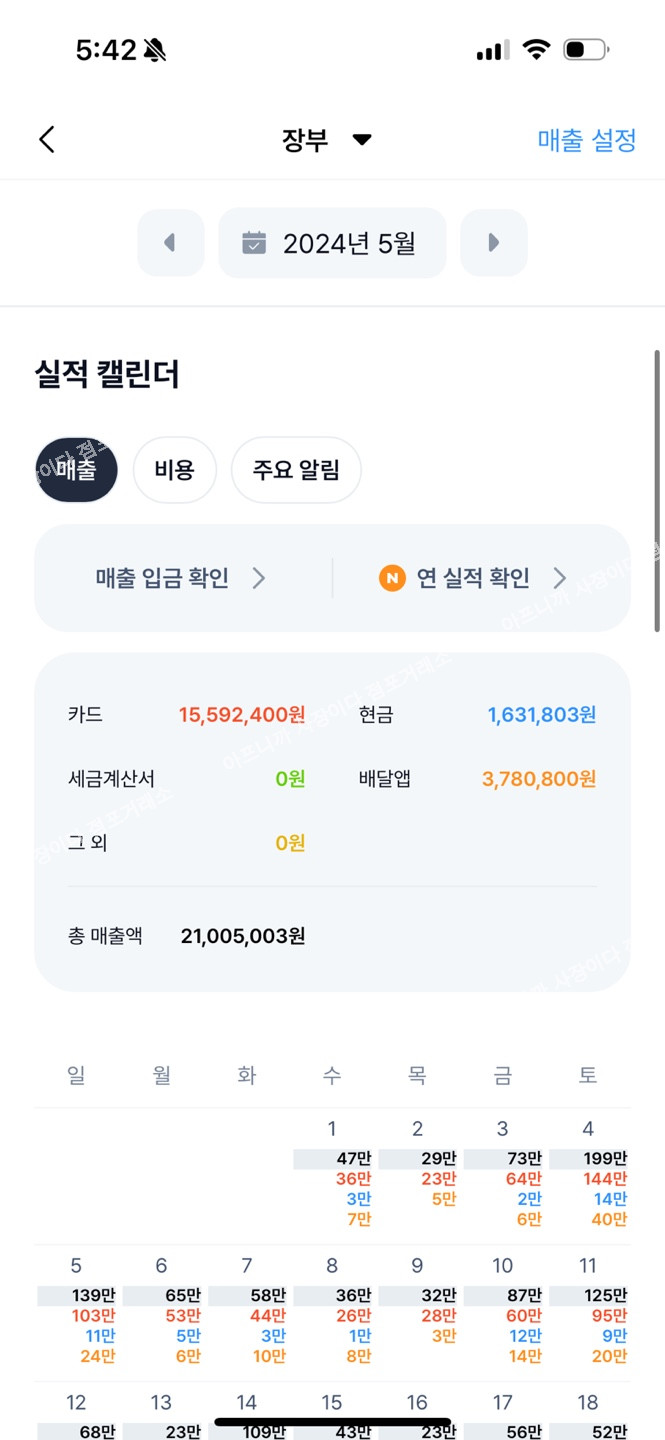Tap the back arrow icon
The height and width of the screenshot is (1440, 665).
point(47,140)
